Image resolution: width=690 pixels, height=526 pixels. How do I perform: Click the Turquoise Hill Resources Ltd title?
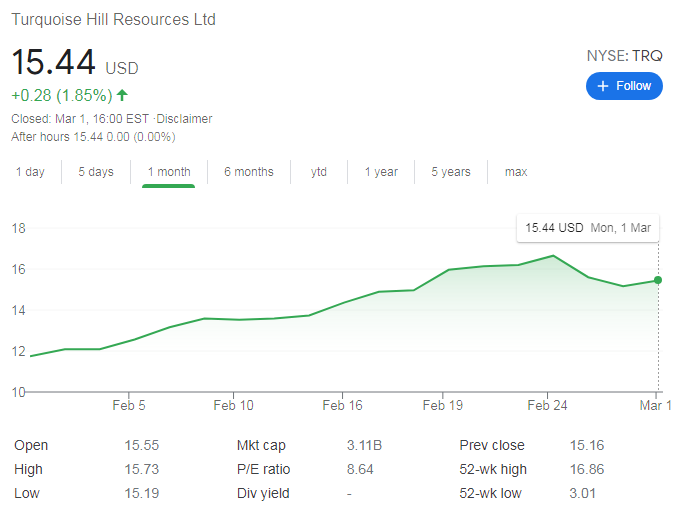coord(114,20)
